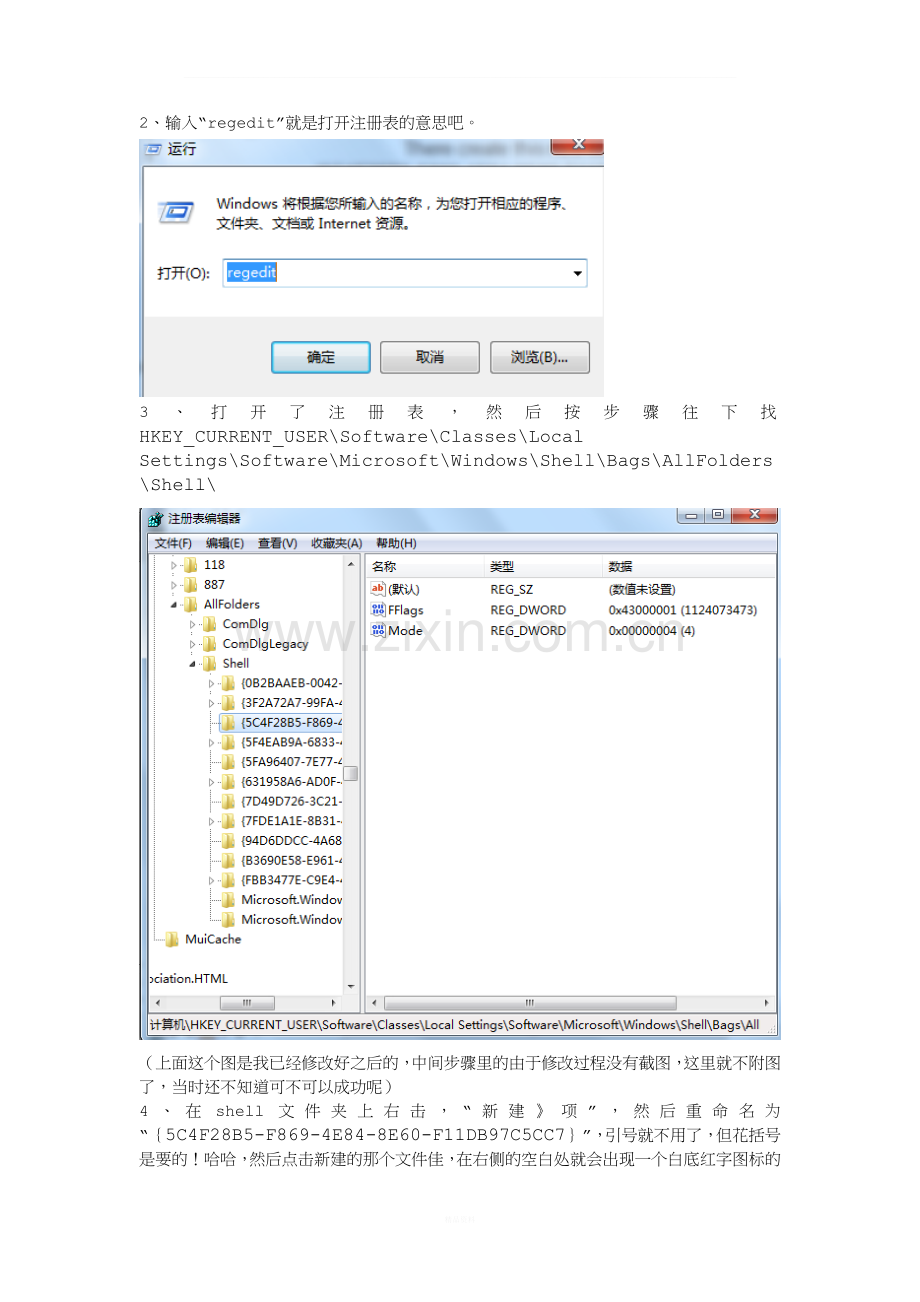
Task: Click the FFlags DWORD value icon
Action: point(378,610)
